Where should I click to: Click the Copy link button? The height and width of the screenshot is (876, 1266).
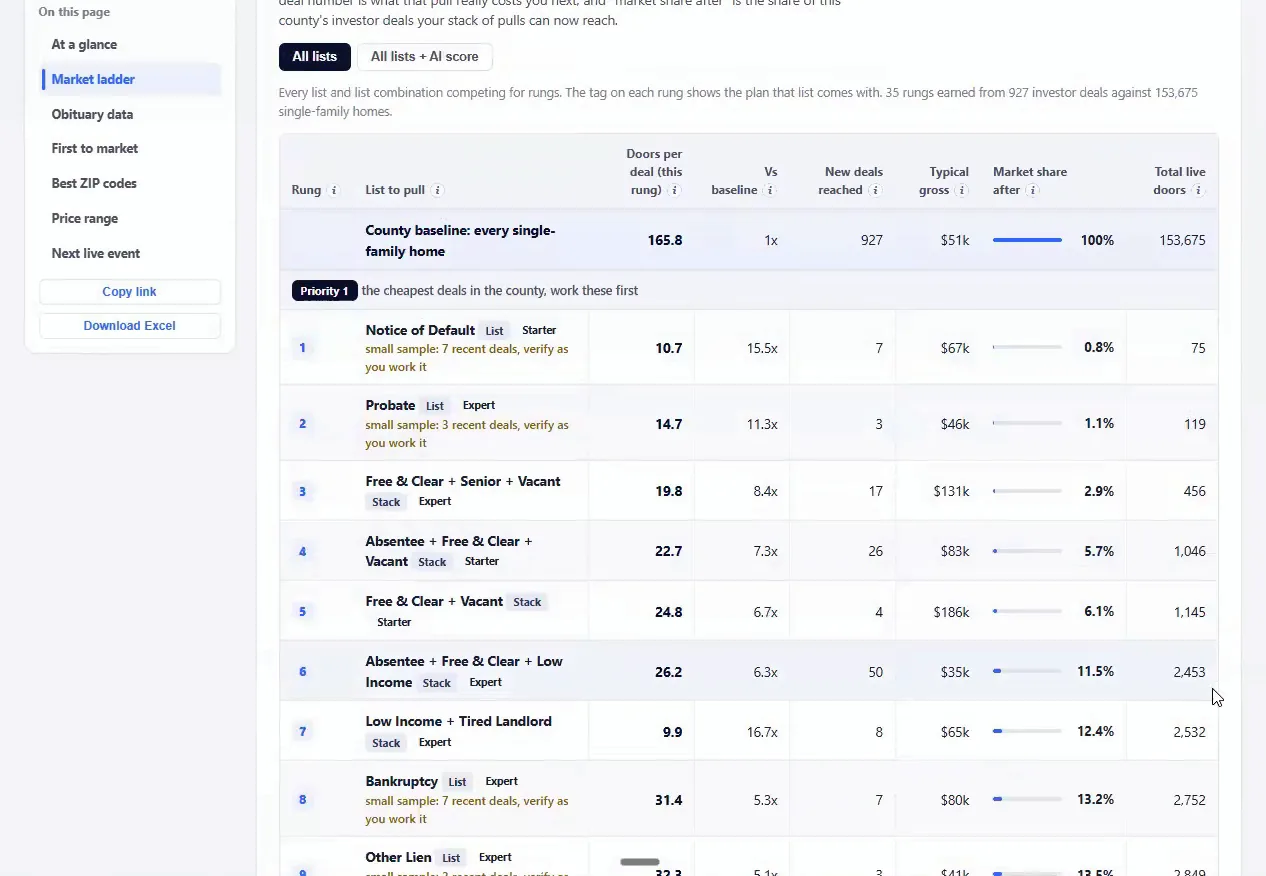click(130, 292)
